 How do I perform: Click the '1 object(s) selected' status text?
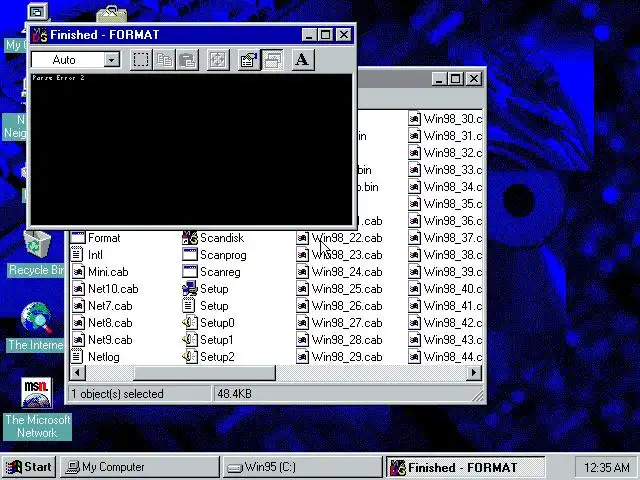click(x=118, y=394)
